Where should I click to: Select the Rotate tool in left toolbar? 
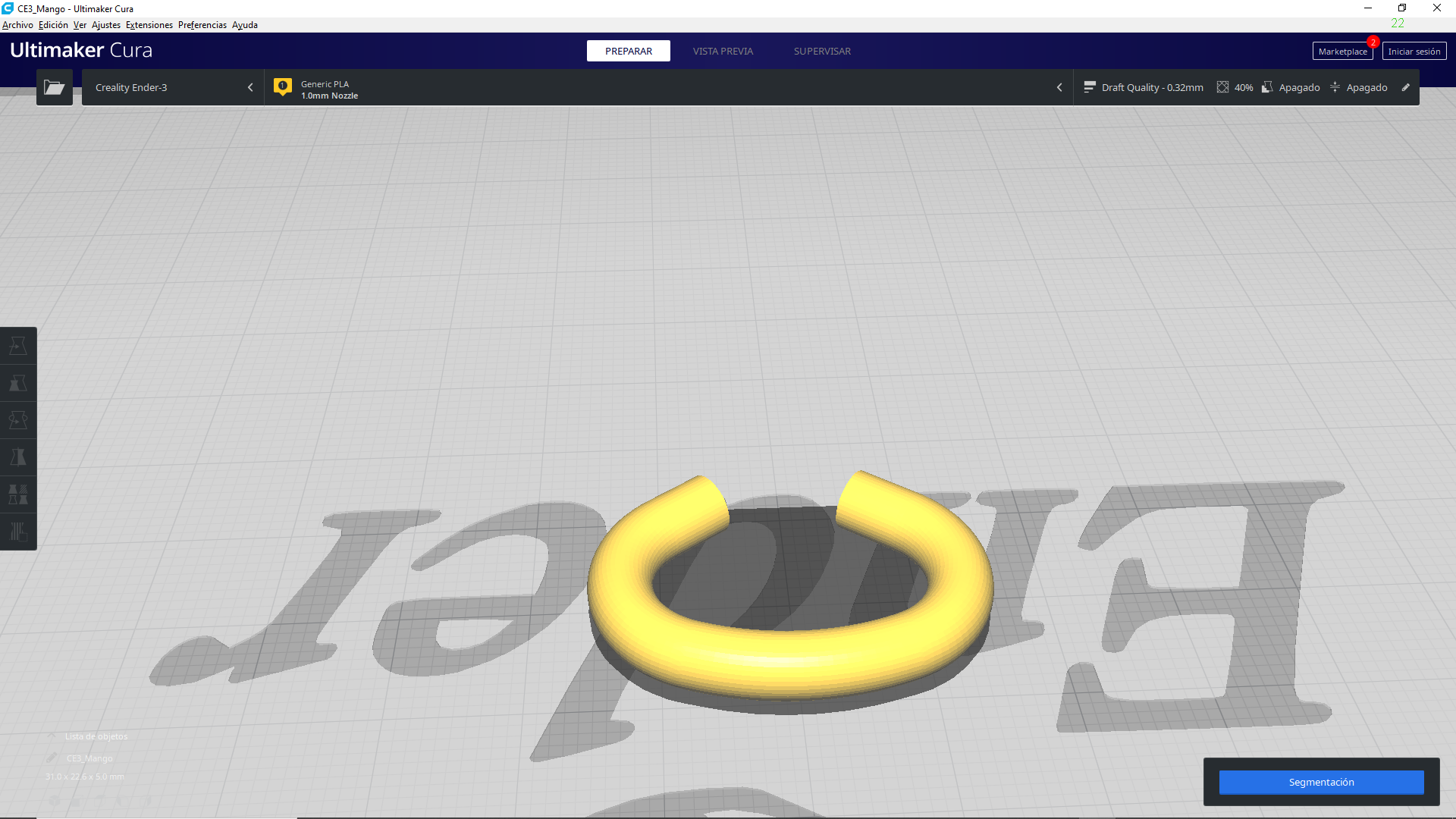tap(18, 420)
